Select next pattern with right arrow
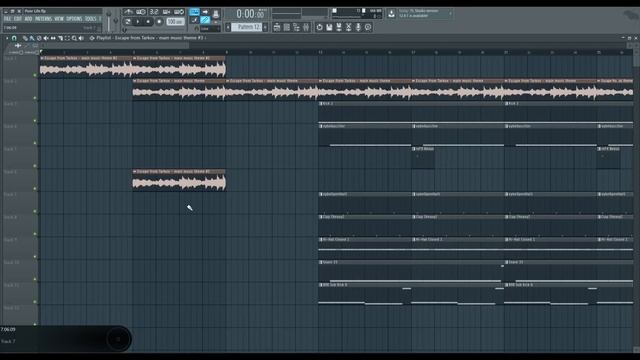The height and width of the screenshot is (360, 640). point(265,27)
